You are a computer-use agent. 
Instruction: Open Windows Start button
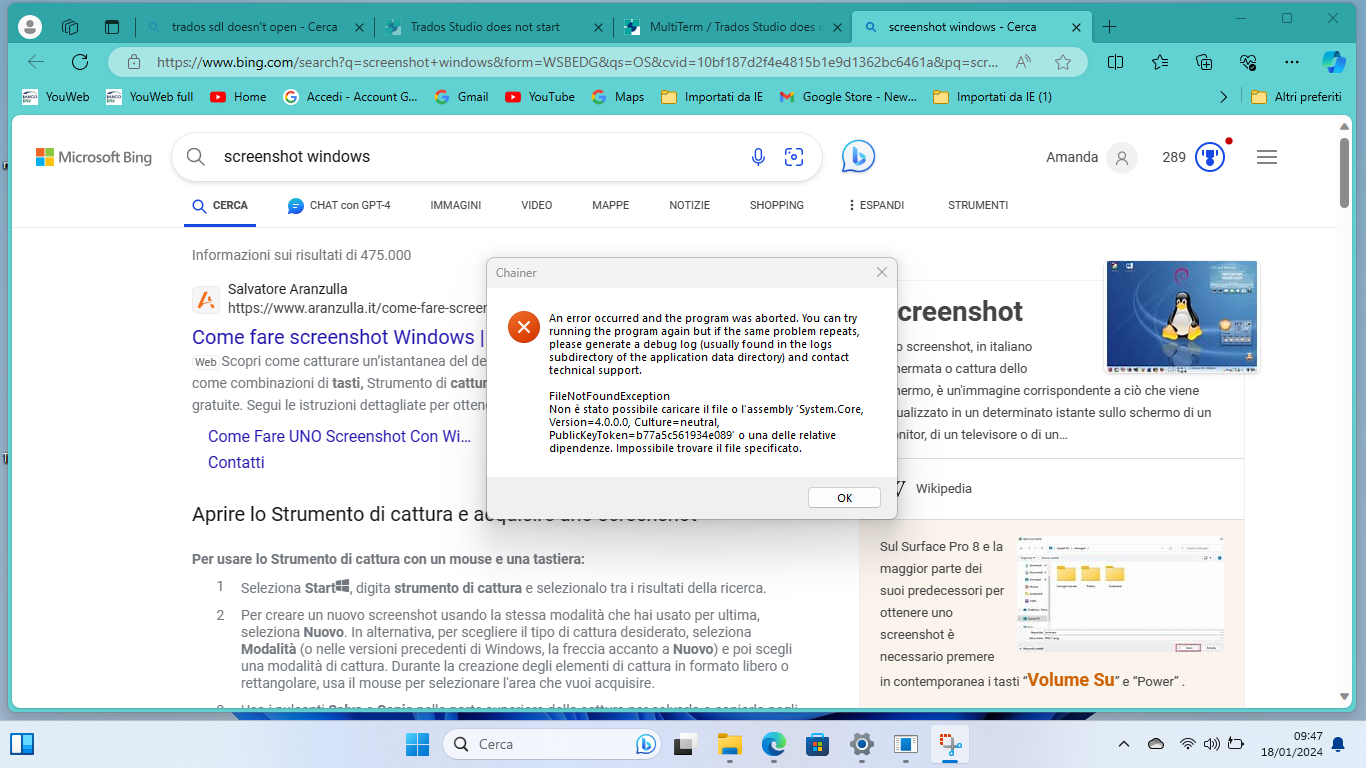417,744
